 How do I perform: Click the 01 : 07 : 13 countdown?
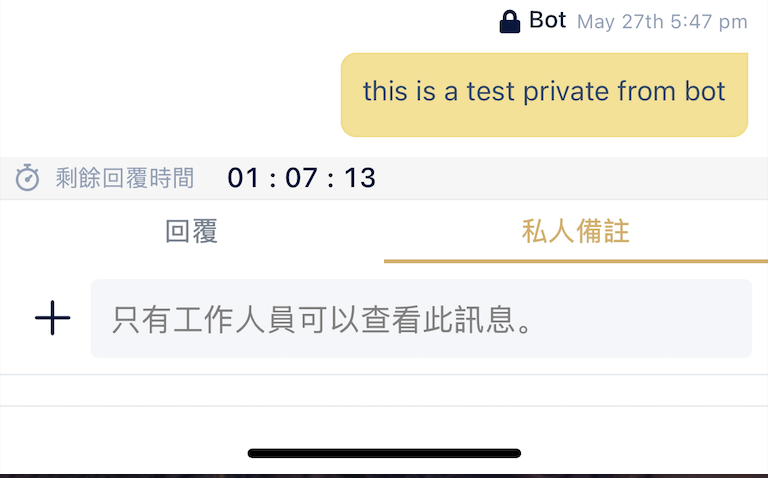301,179
